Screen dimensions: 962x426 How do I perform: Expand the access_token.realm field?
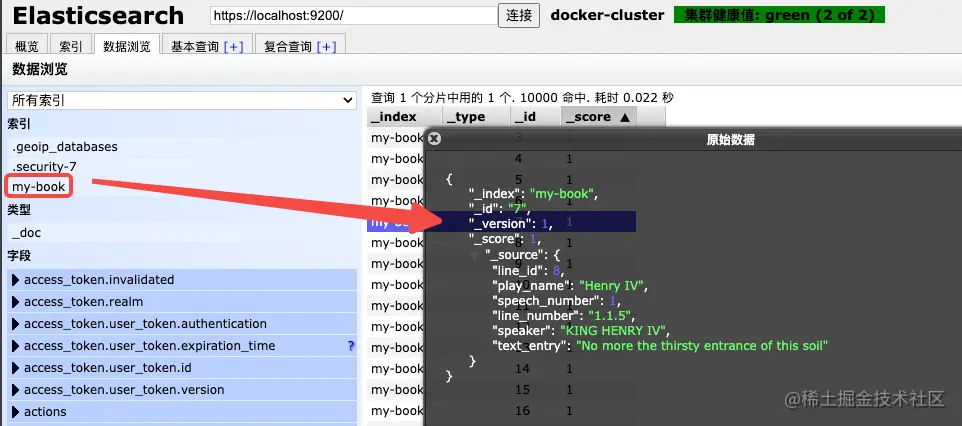(182, 302)
